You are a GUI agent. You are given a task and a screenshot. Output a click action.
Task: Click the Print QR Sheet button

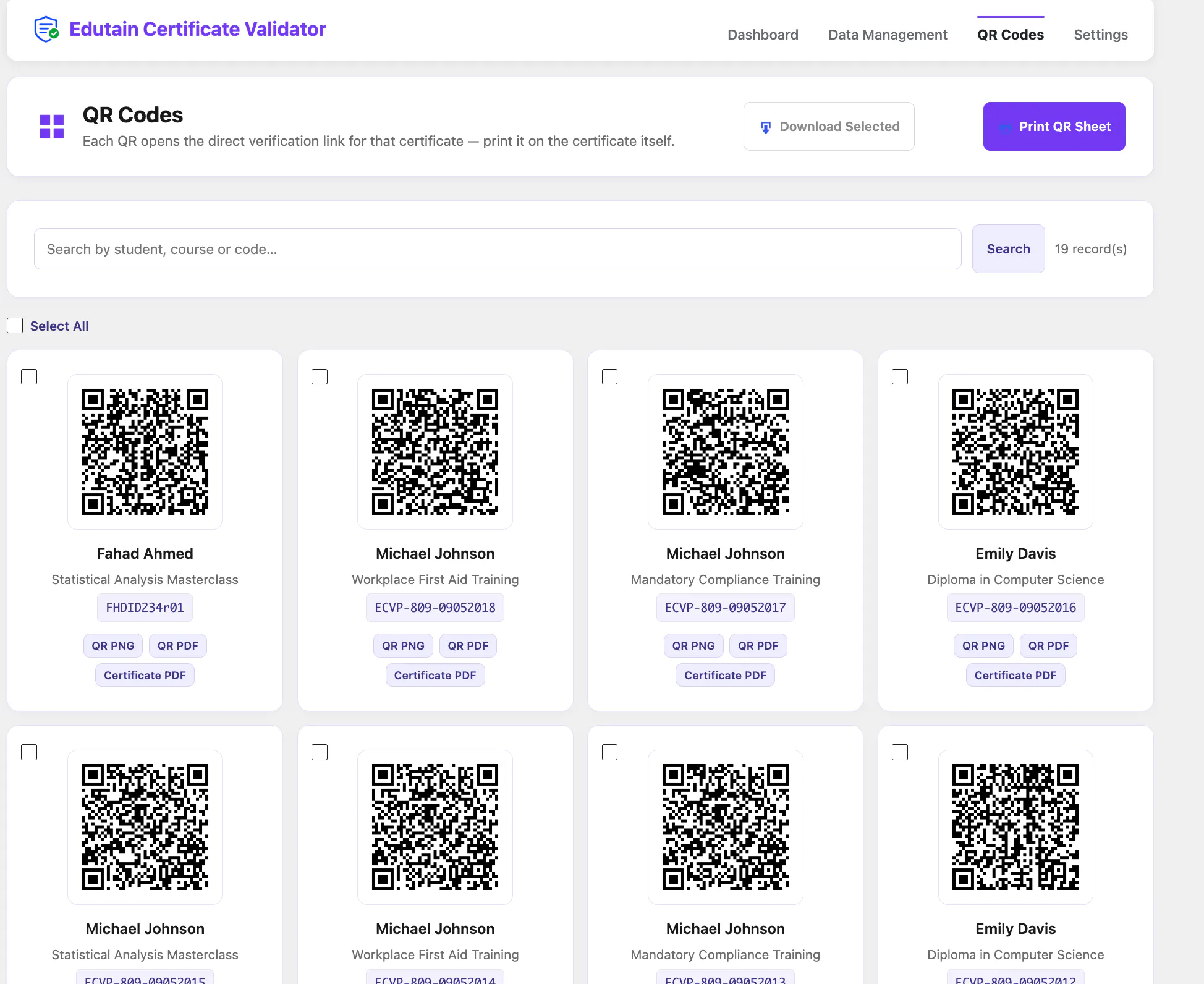click(x=1054, y=127)
